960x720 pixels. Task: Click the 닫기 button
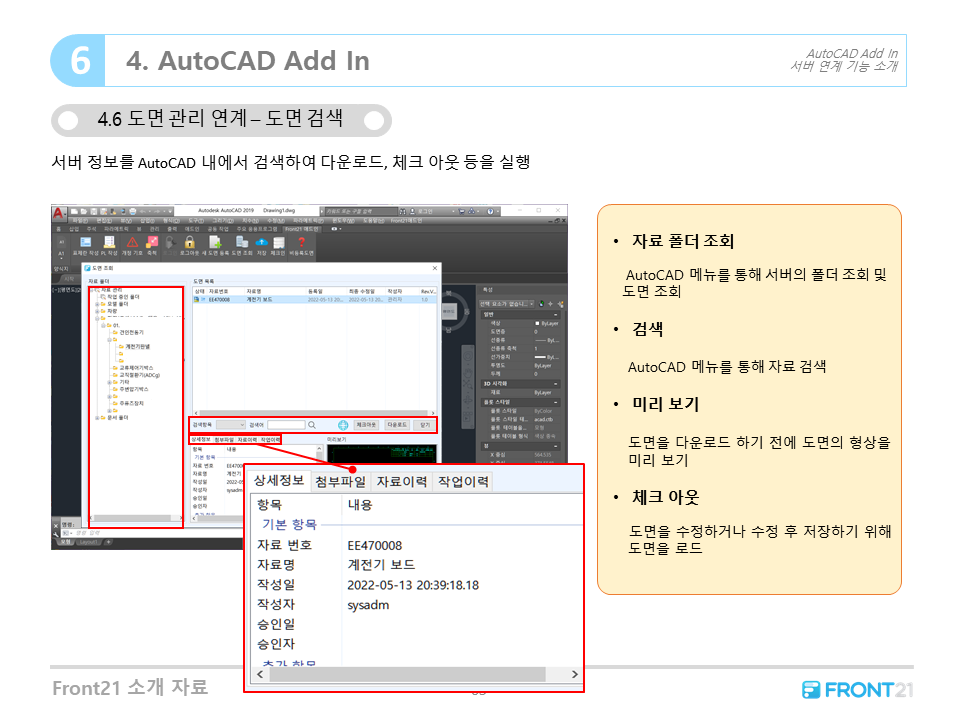click(426, 425)
